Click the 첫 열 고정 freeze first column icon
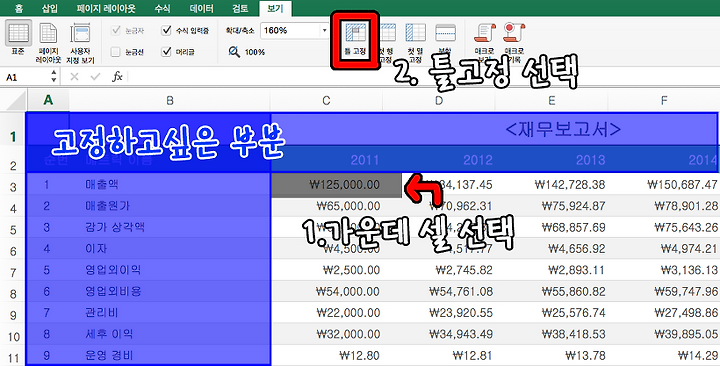The image size is (720, 366). point(416,33)
